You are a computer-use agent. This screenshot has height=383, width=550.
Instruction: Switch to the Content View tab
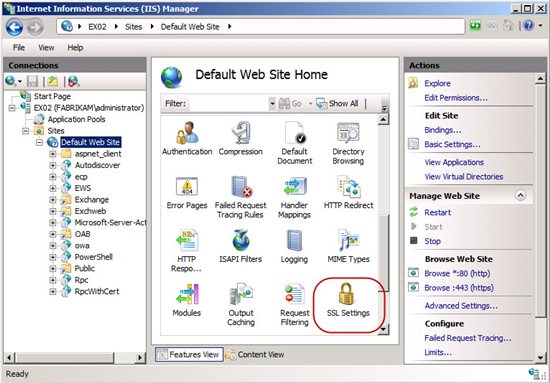(255, 355)
